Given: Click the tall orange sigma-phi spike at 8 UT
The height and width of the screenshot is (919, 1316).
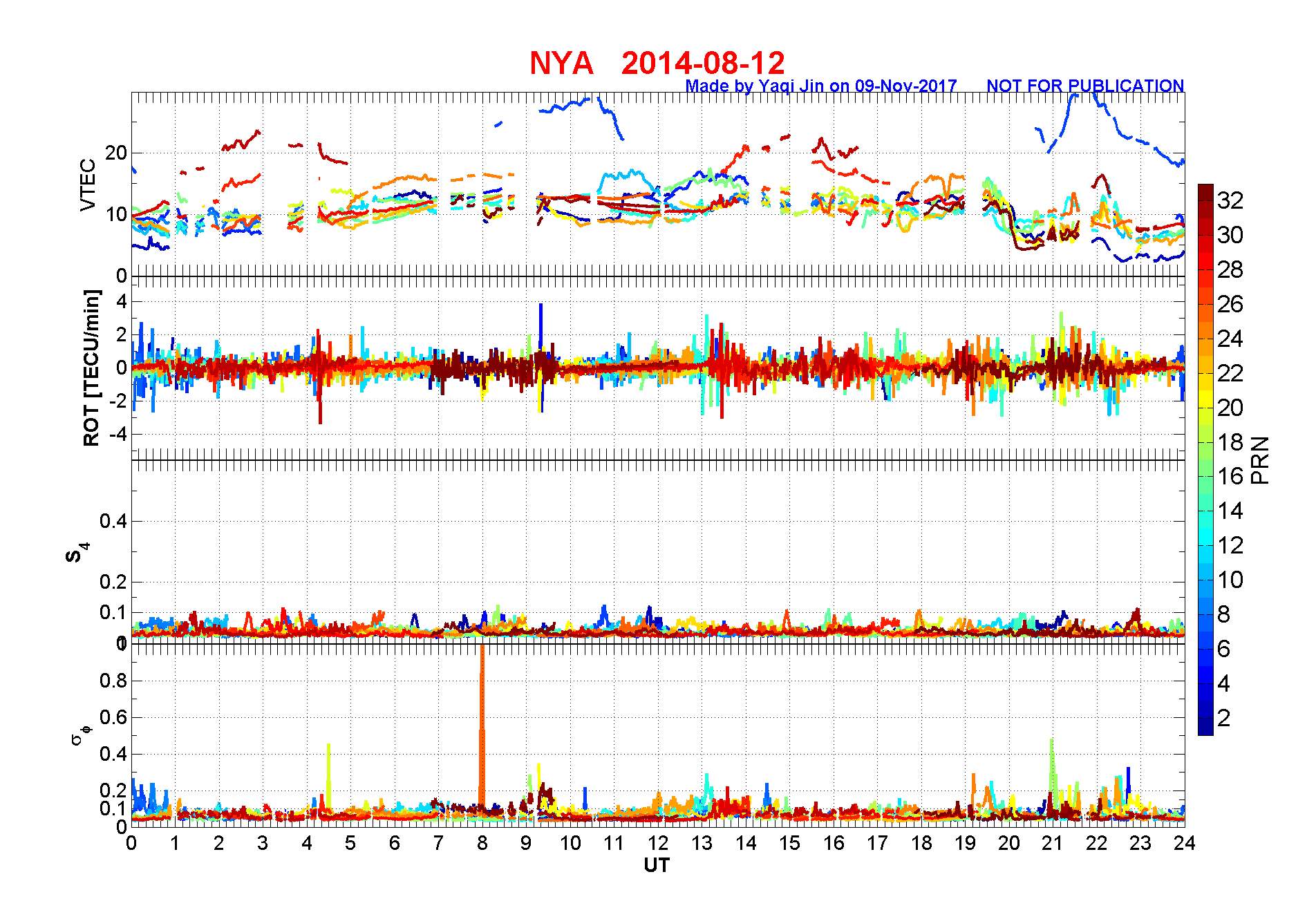Looking at the screenshot, I should pyautogui.click(x=482, y=726).
